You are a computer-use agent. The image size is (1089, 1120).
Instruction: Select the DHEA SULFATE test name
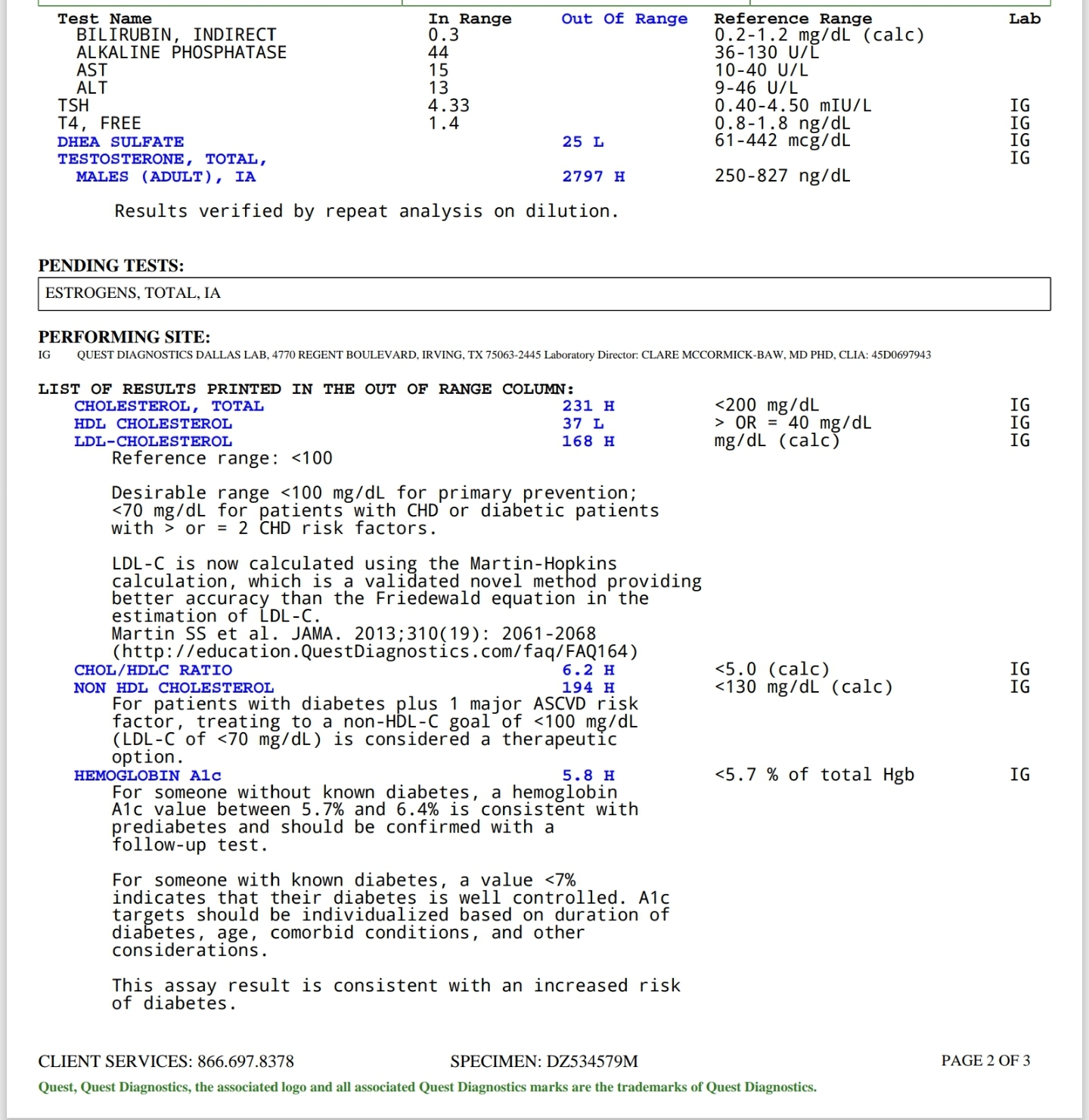120,142
